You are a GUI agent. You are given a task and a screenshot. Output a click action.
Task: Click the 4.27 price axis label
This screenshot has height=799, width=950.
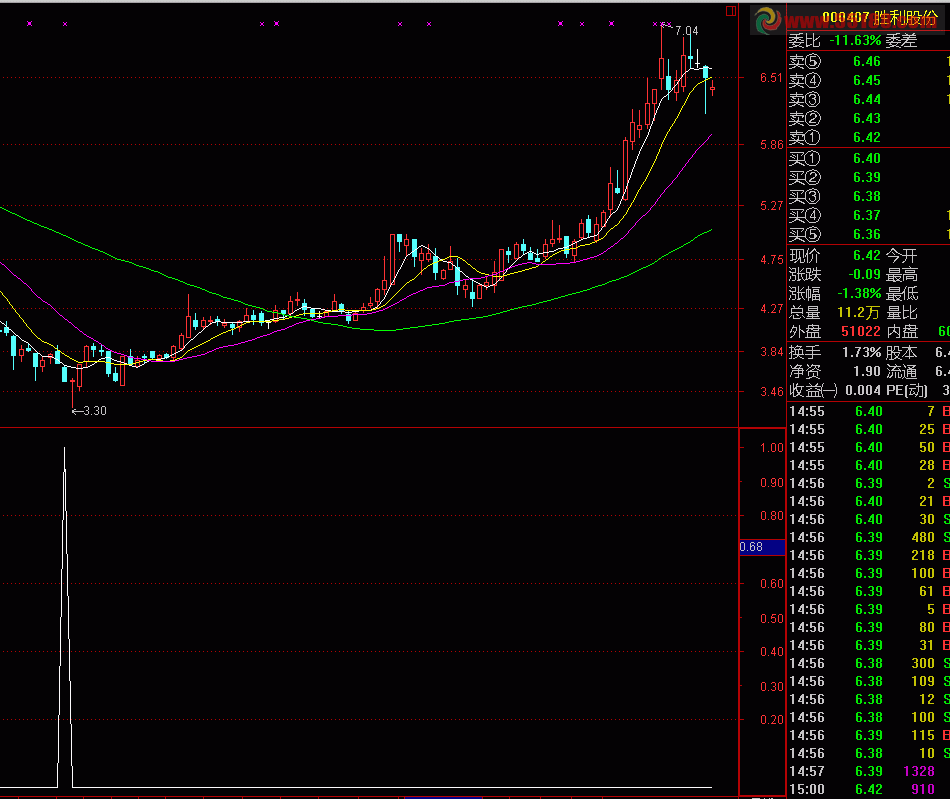(772, 309)
